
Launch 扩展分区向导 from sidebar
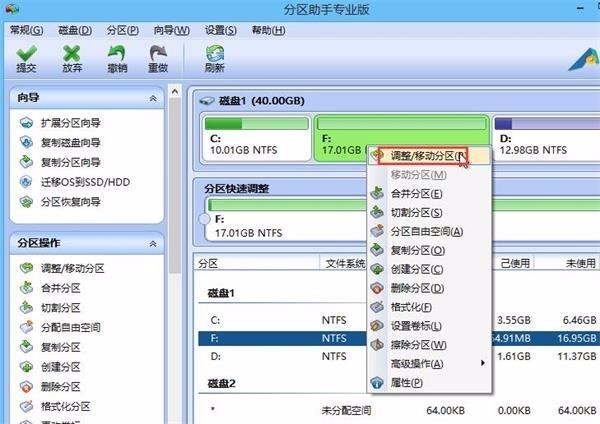point(71,123)
